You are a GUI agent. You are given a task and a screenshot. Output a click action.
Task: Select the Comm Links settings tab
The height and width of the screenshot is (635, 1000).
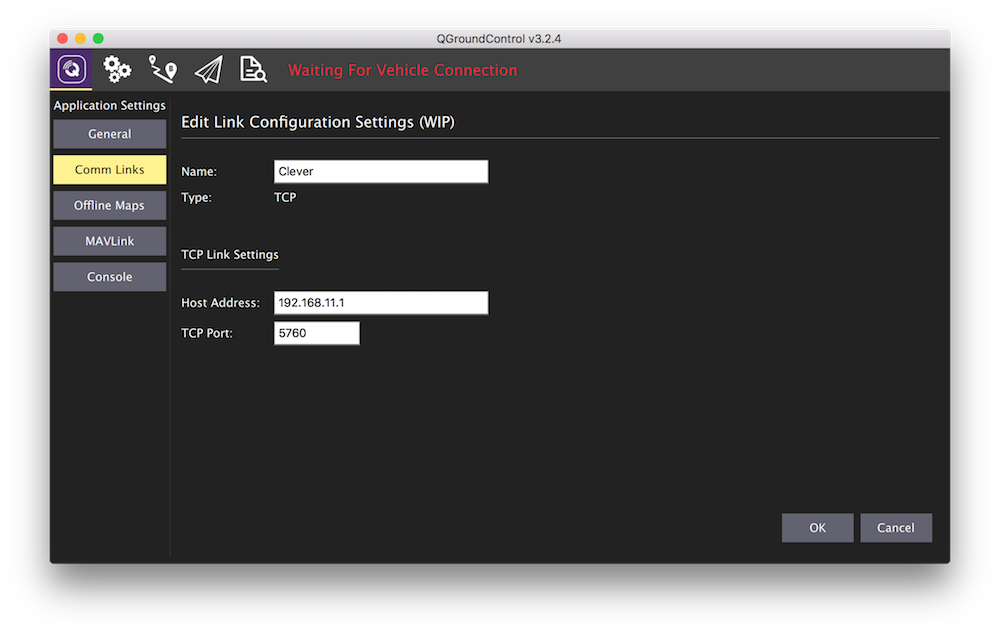[109, 169]
